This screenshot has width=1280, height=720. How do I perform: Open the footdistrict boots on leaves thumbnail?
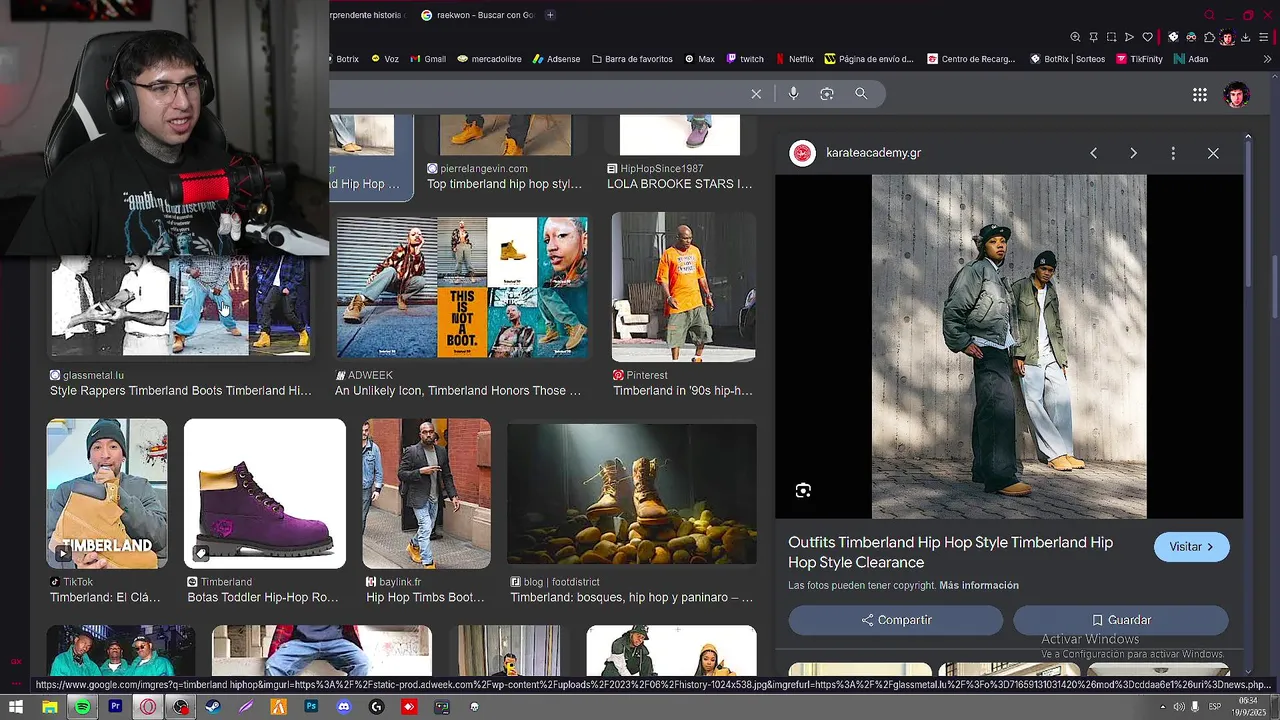(632, 494)
